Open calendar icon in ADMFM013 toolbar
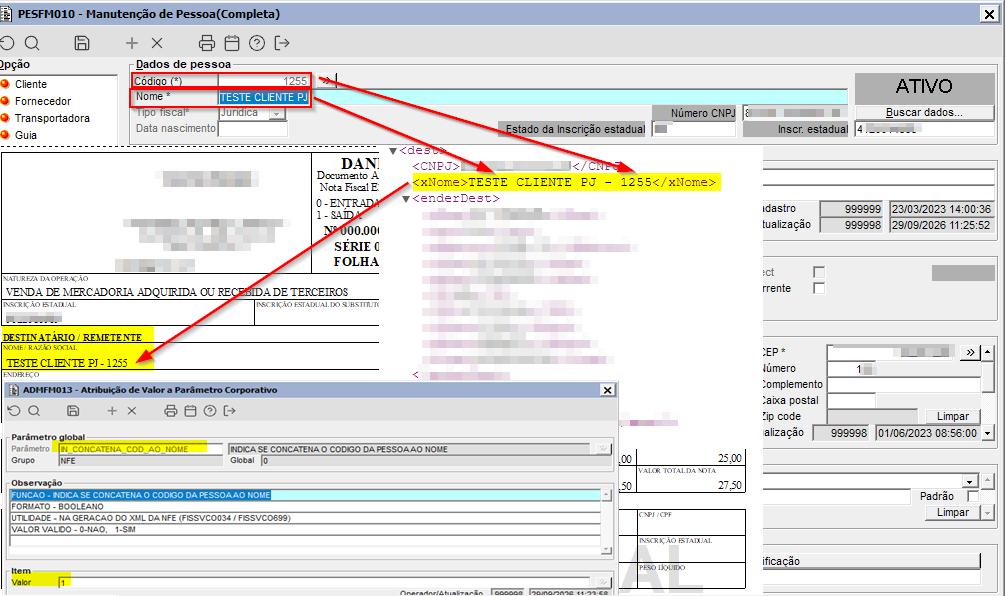 click(190, 411)
